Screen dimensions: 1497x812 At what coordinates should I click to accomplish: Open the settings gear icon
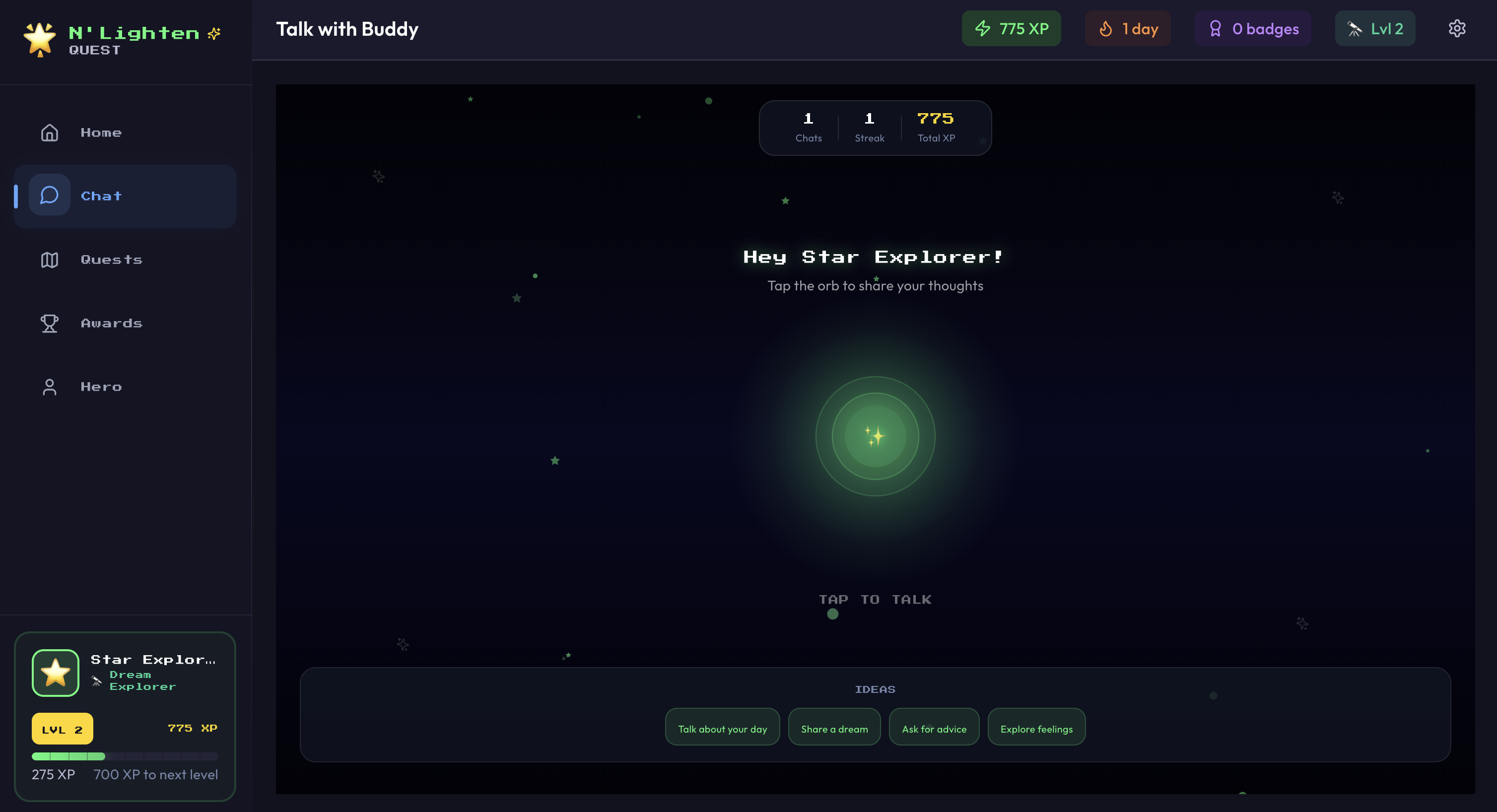[x=1456, y=28]
